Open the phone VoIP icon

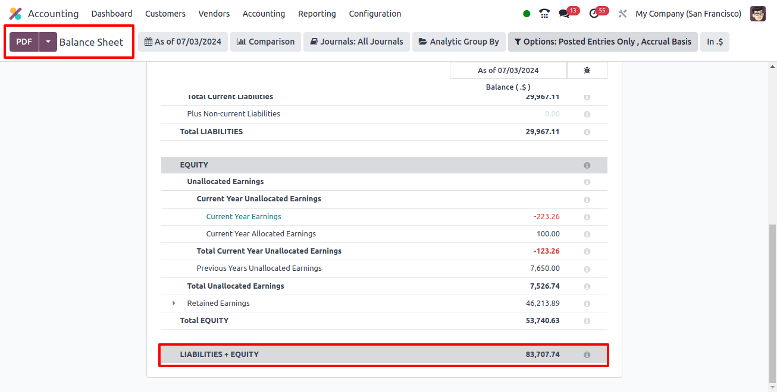pyautogui.click(x=545, y=14)
